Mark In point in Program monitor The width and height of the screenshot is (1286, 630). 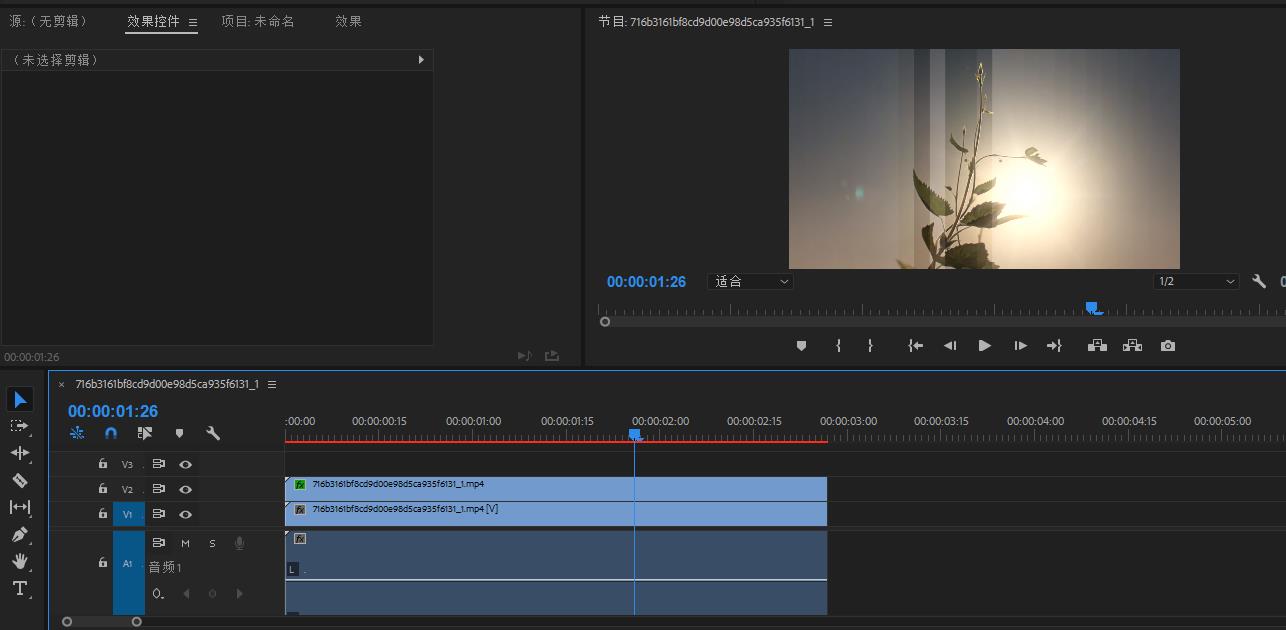(x=838, y=346)
